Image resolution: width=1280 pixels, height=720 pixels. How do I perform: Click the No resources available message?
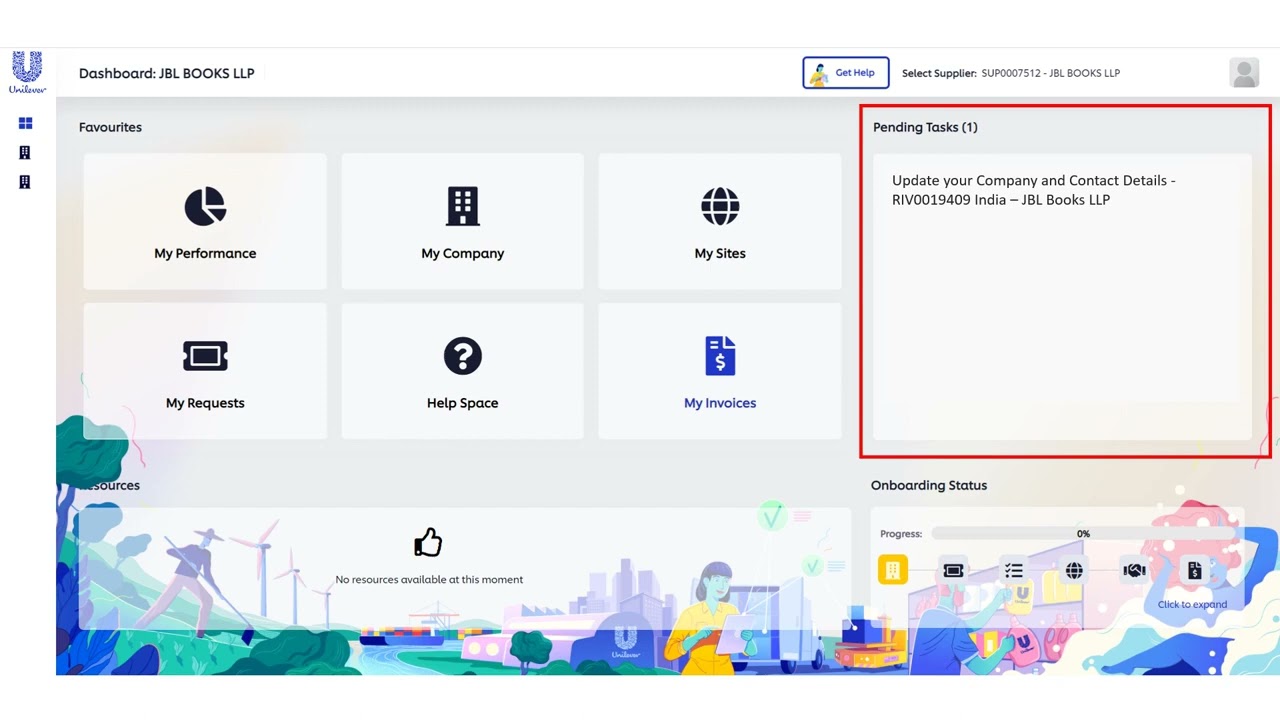coord(429,580)
